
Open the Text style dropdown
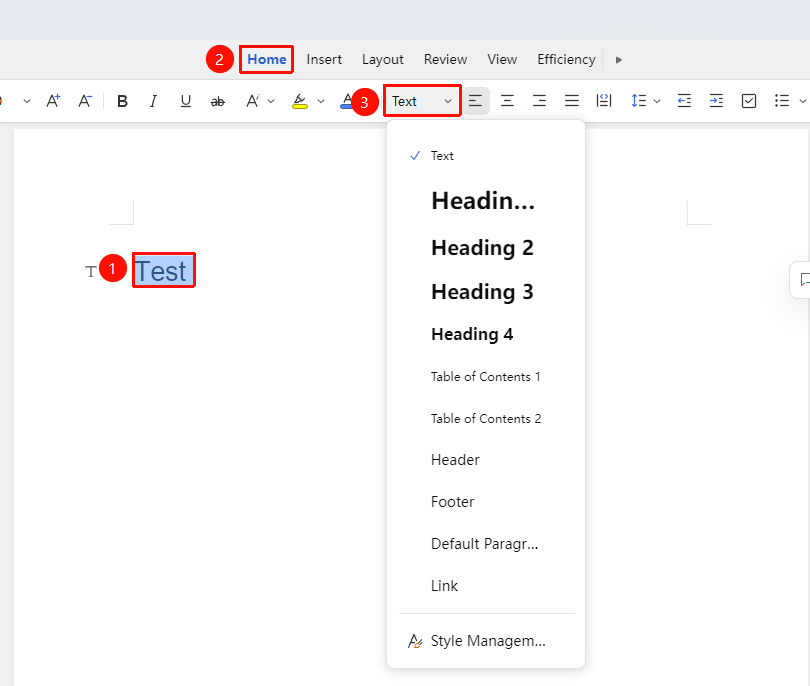[x=422, y=101]
